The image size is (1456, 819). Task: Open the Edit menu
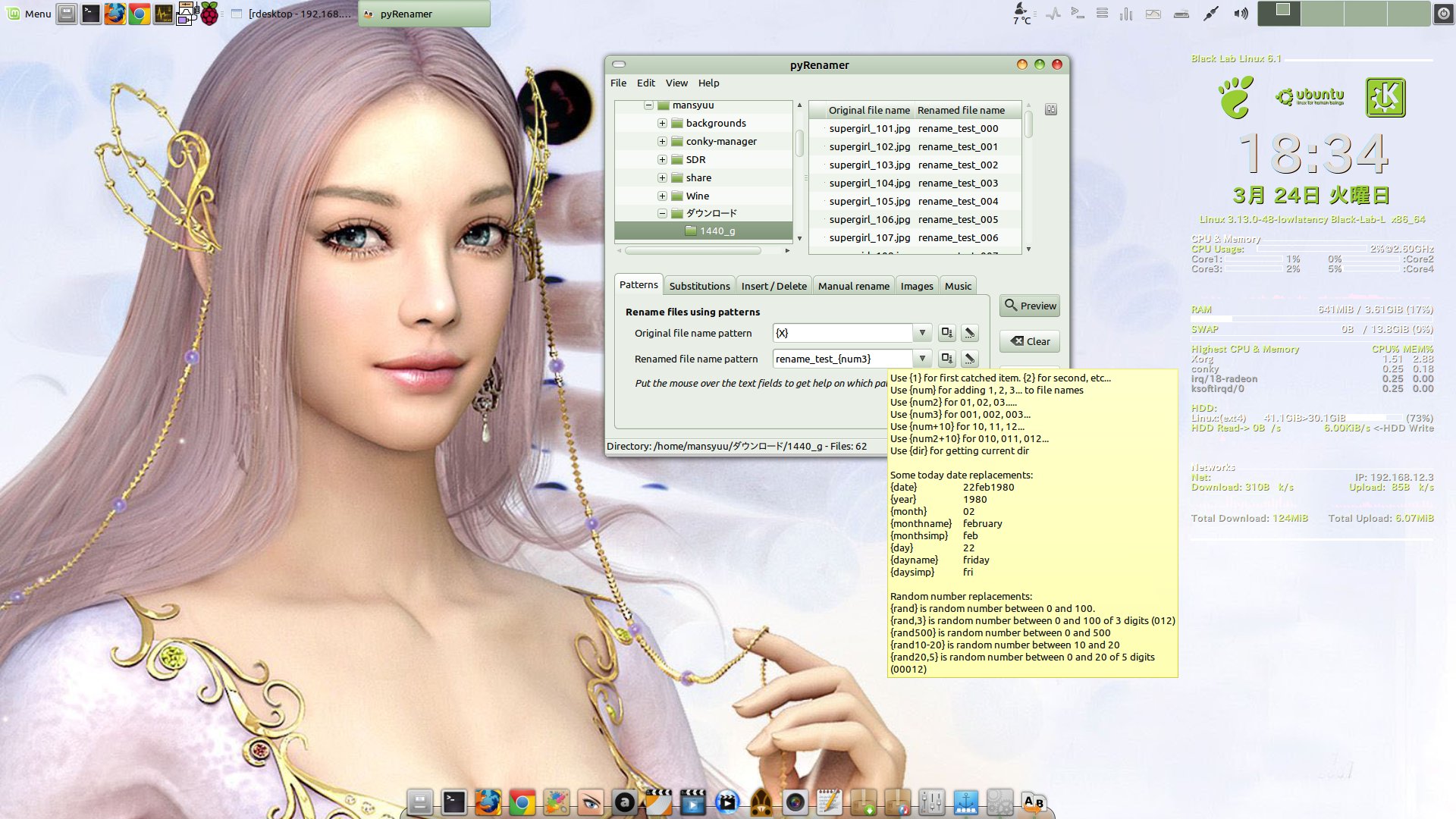(x=645, y=83)
